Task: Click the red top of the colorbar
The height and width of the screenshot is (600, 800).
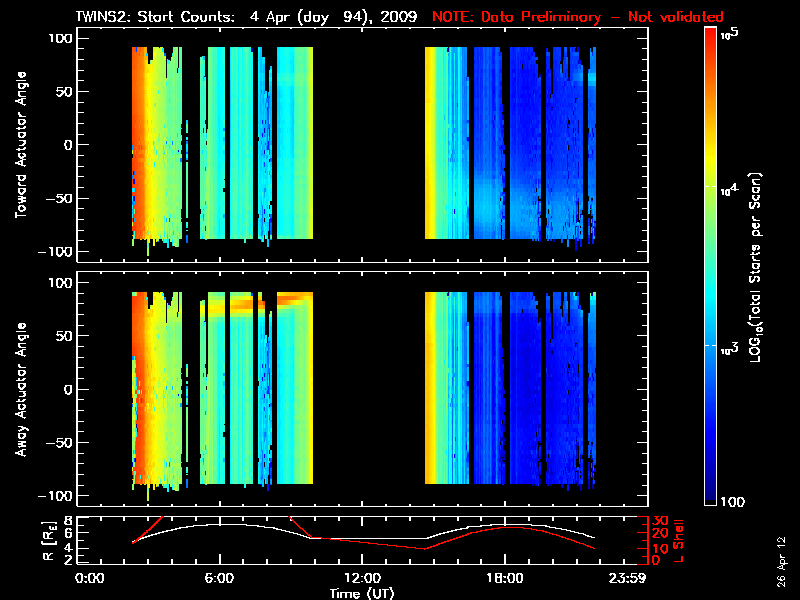Action: point(711,40)
